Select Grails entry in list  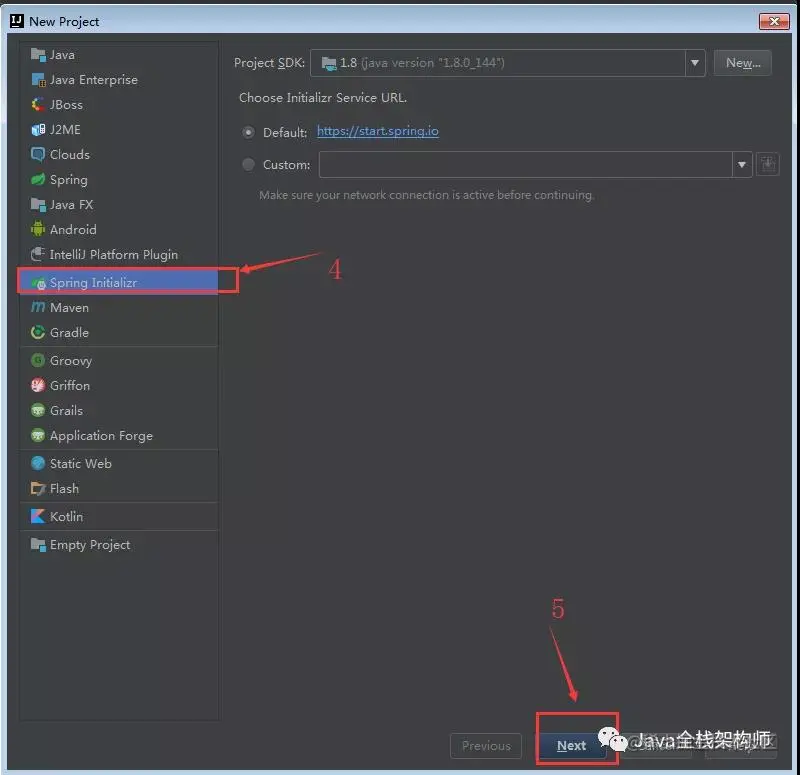[118, 410]
